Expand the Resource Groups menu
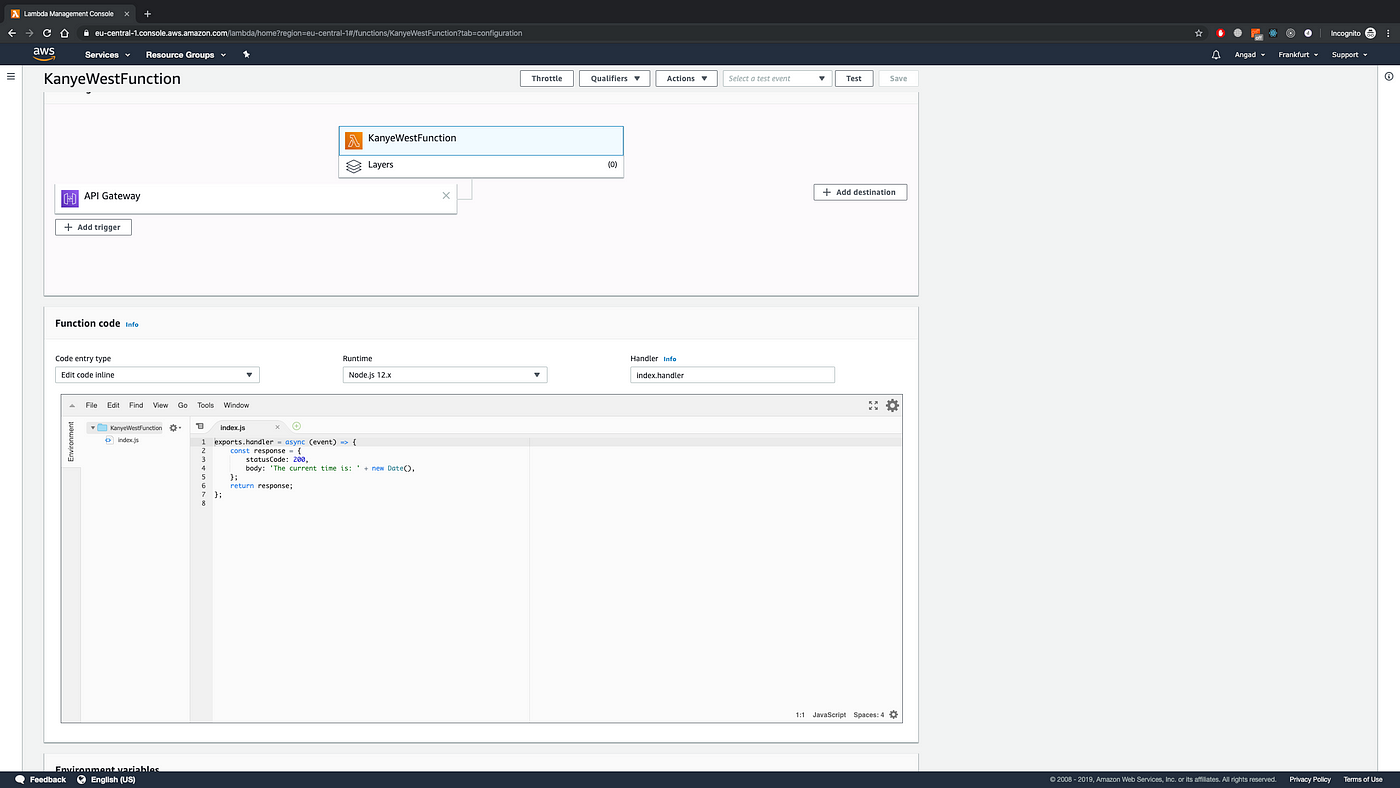Image resolution: width=1400 pixels, height=788 pixels. pos(186,55)
